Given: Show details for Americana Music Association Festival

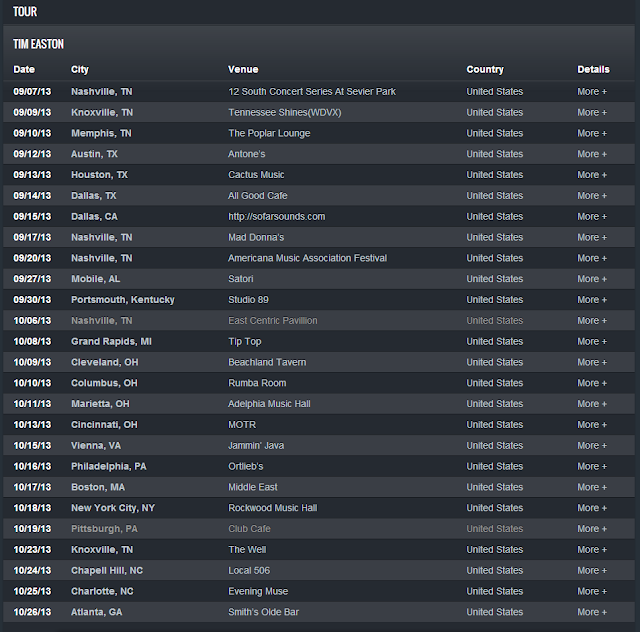Looking at the screenshot, I should coord(592,258).
